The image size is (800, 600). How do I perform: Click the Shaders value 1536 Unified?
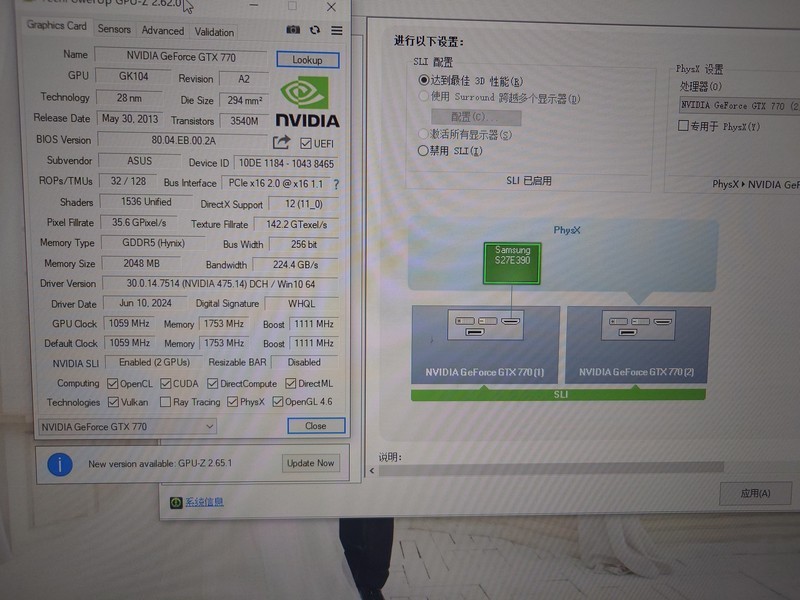click(146, 202)
